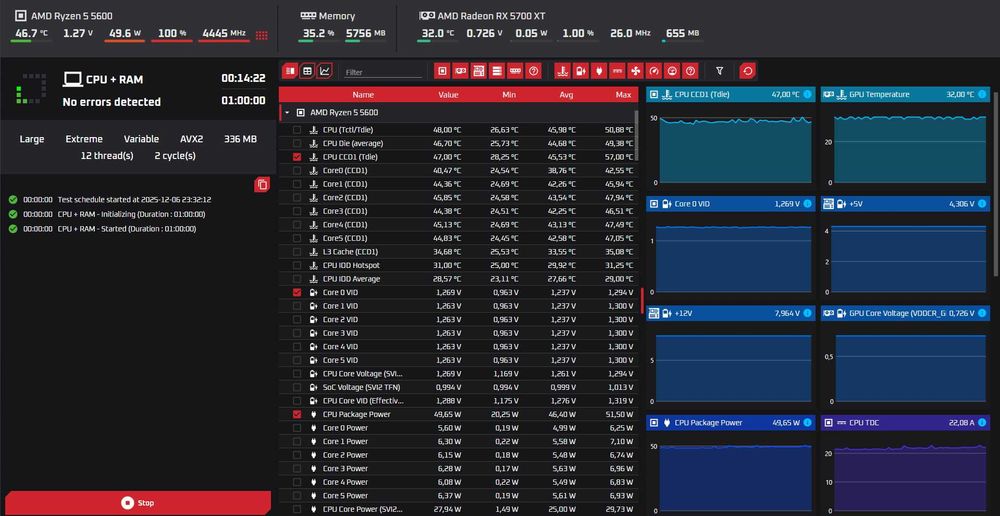Open info icon on CPU Package Power graph
1000x516 pixels.
click(807, 422)
